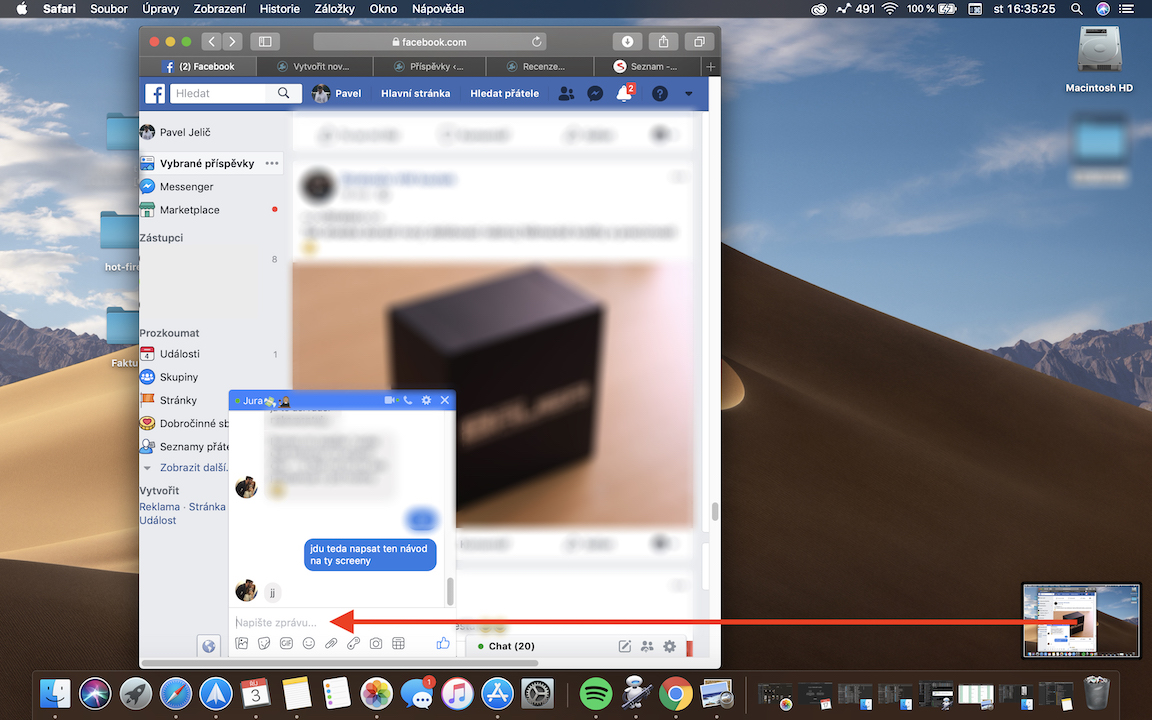Open the Facebook help question mark
This screenshot has height=720, width=1152.
660,93
